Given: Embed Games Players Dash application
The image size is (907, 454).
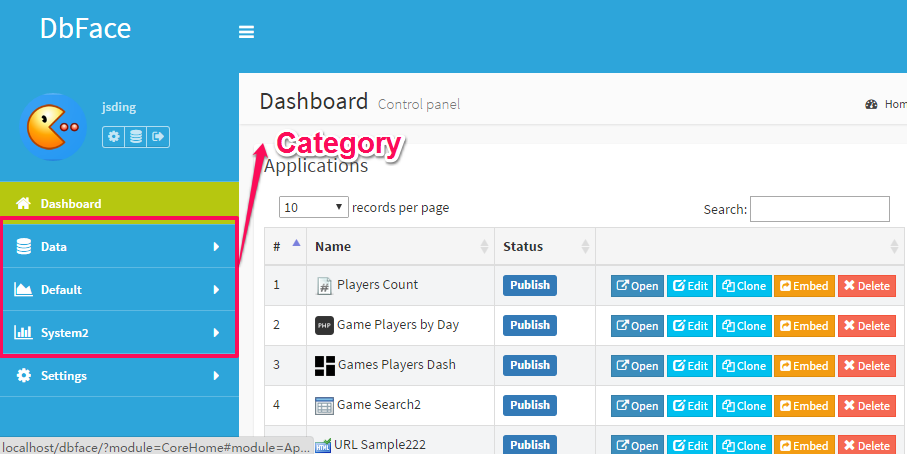Looking at the screenshot, I should click(x=805, y=366).
